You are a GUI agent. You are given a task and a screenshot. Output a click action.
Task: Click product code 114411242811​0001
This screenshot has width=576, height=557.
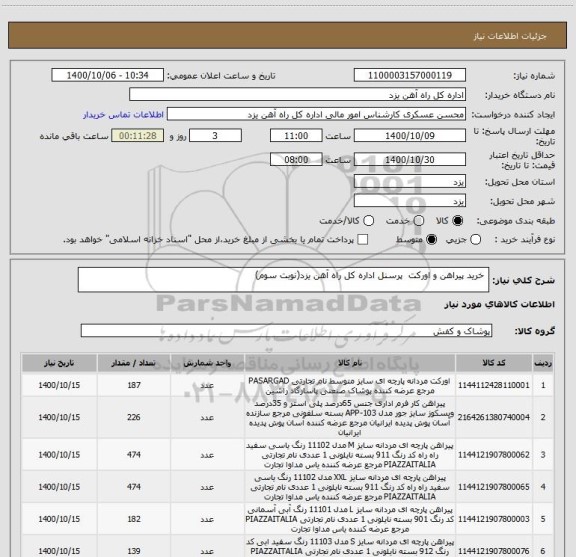494,385
